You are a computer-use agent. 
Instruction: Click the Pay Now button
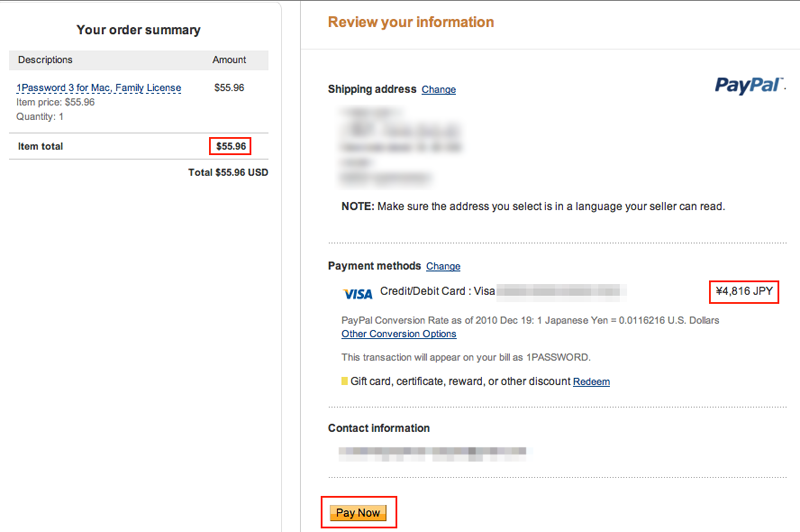click(x=358, y=513)
